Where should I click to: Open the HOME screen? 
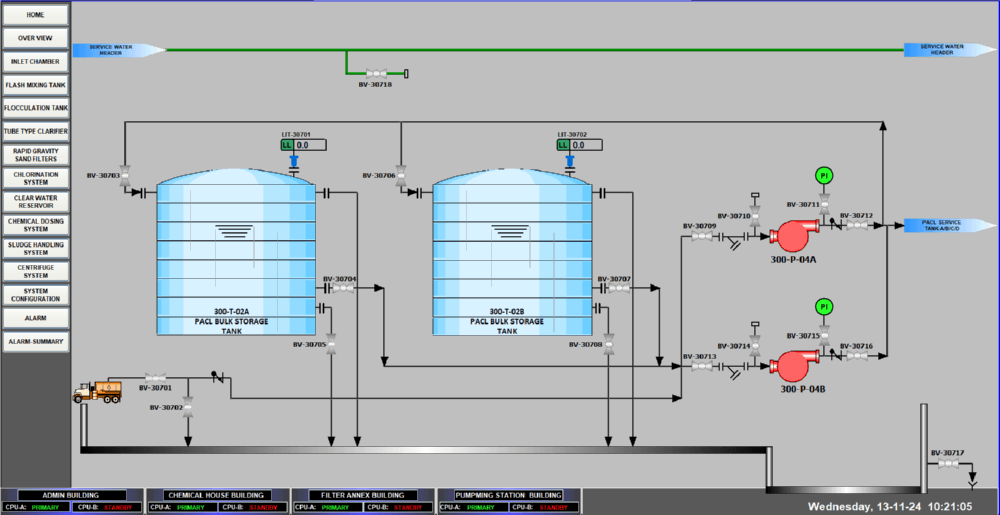click(x=35, y=15)
